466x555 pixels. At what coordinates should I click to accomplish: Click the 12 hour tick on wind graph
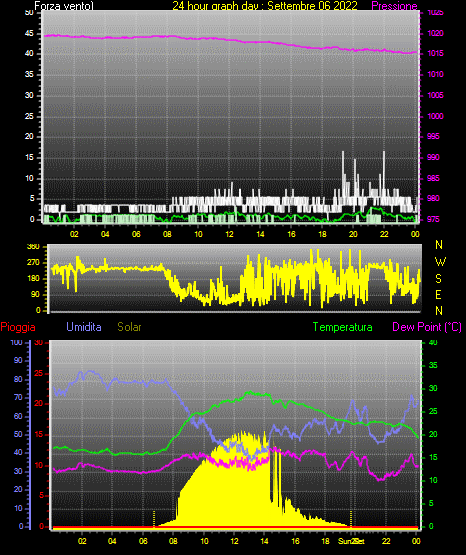pos(229,234)
